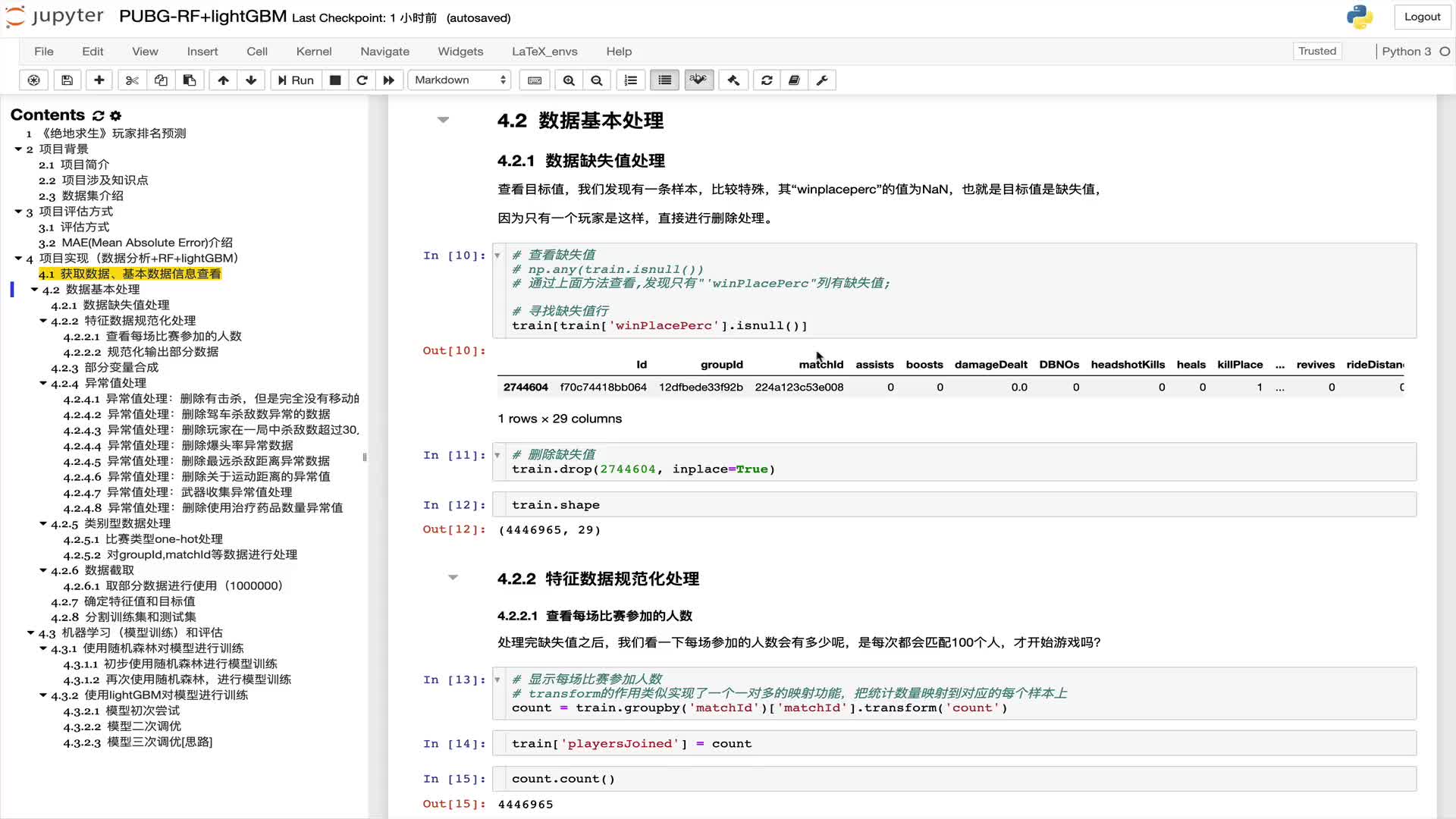Viewport: 1456px width, 819px height.
Task: Go to 4.1 获取数据 contents link
Action: 130,274
